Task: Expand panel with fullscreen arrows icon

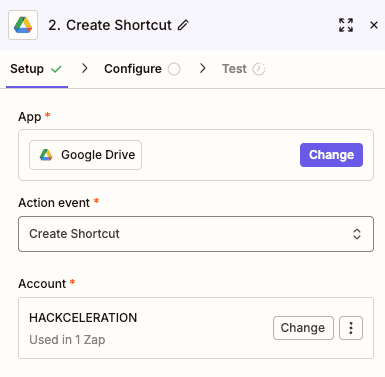Action: (x=346, y=25)
